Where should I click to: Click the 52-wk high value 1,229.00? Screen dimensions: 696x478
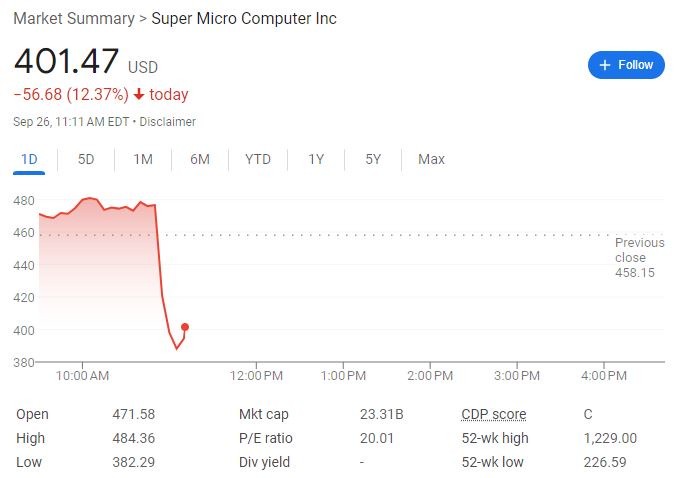(x=610, y=438)
